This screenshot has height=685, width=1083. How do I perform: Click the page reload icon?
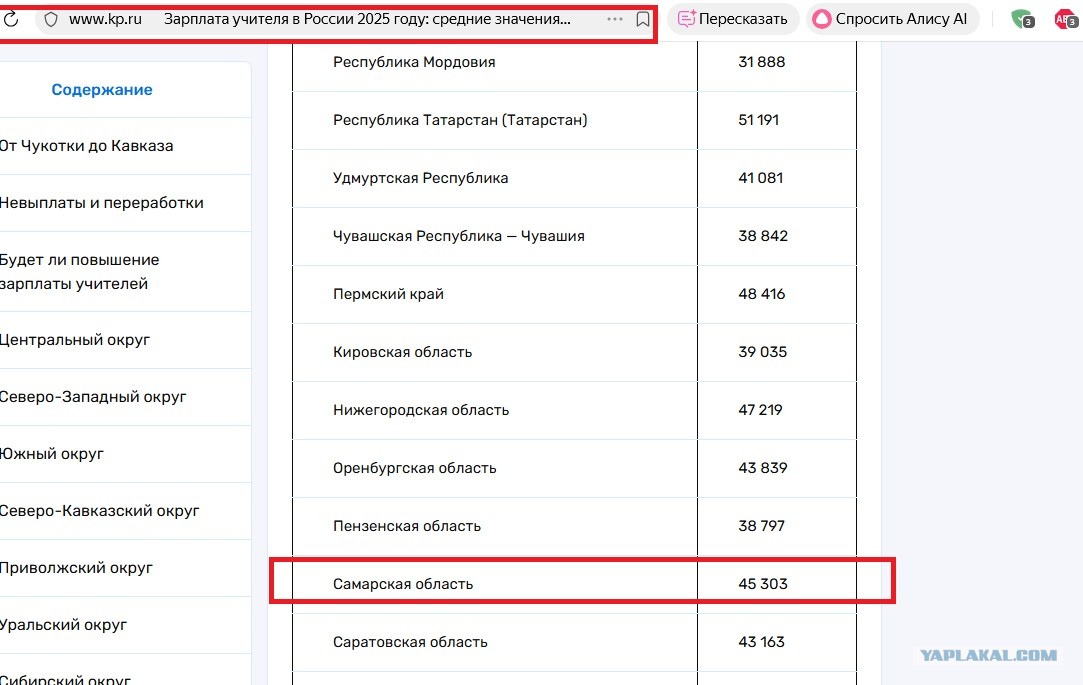pyautogui.click(x=10, y=19)
